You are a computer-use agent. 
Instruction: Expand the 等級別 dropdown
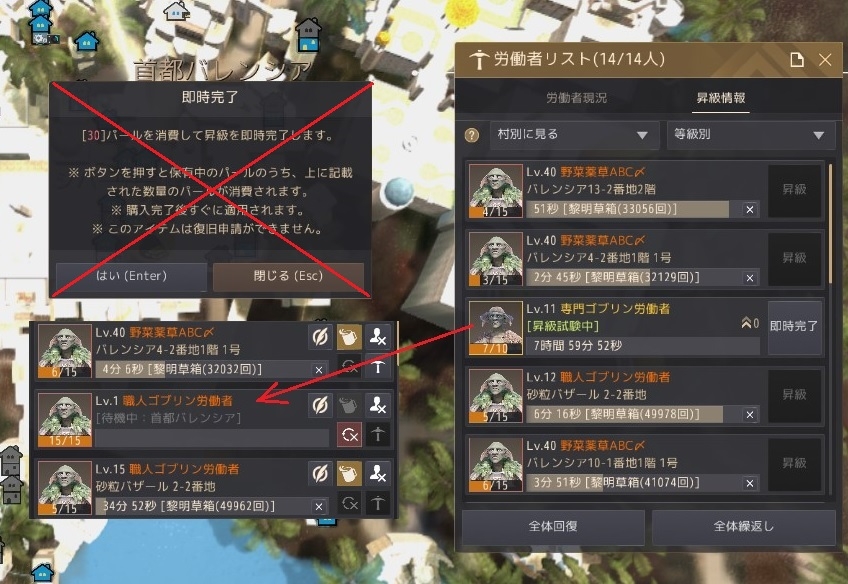(751, 135)
